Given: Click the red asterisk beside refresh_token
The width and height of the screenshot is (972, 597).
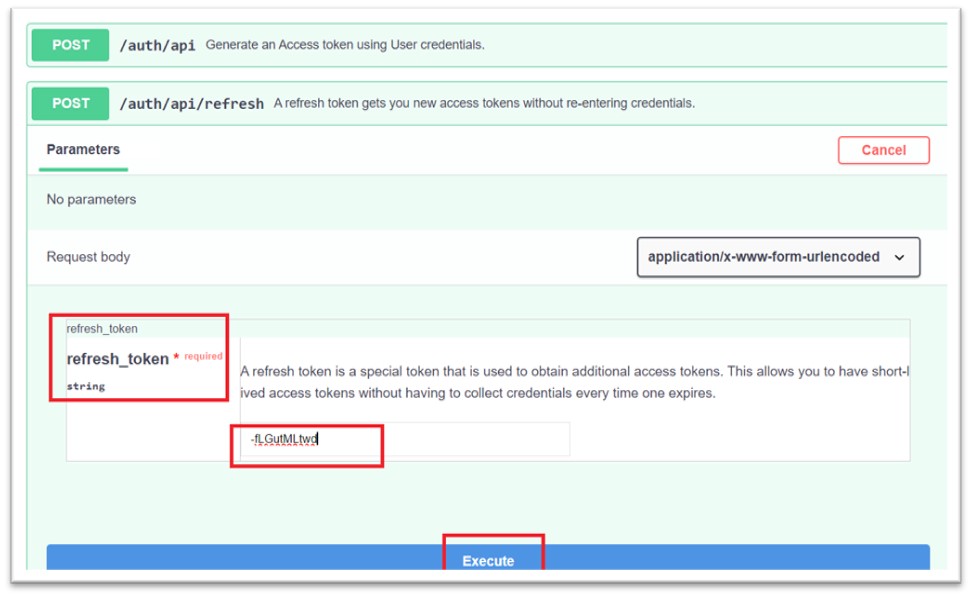Looking at the screenshot, I should pos(177,358).
